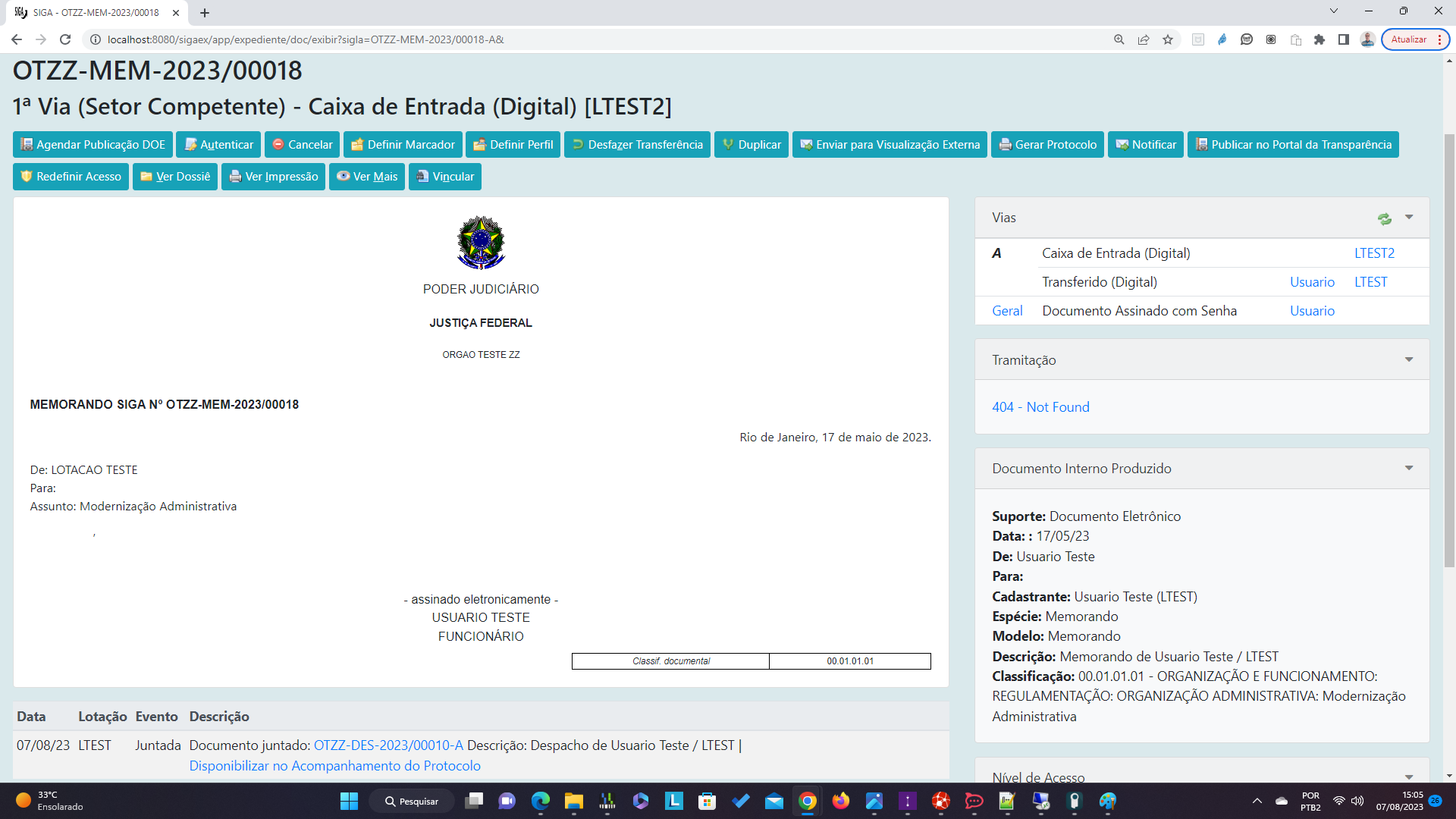Click Redefinir Acesso shield button

tap(71, 177)
